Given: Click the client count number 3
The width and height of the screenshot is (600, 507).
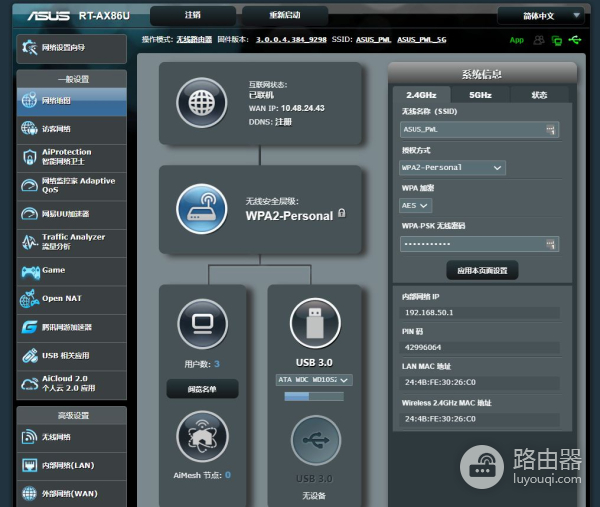Looking at the screenshot, I should 217,364.
